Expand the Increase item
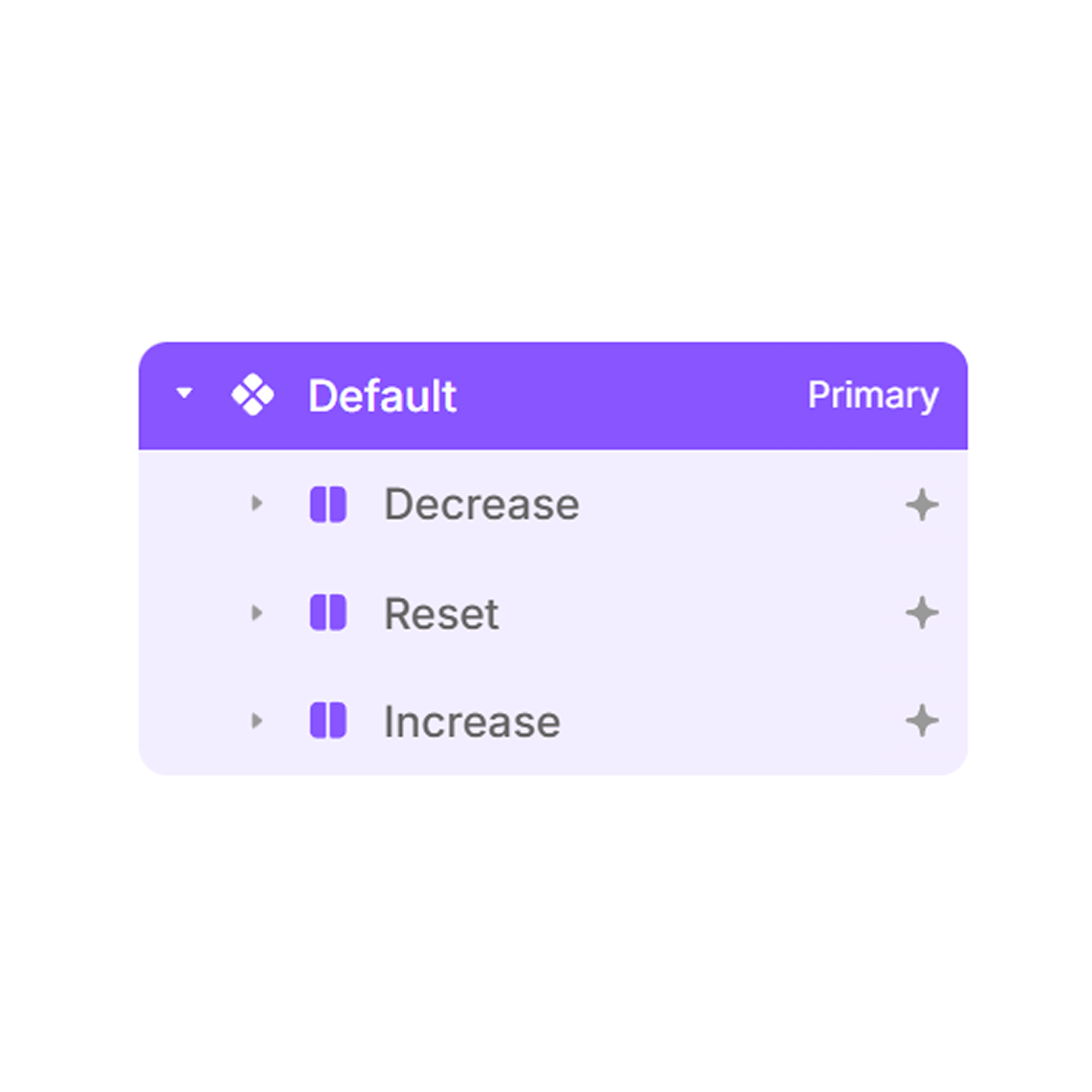This screenshot has width=1092, height=1092. [x=257, y=721]
